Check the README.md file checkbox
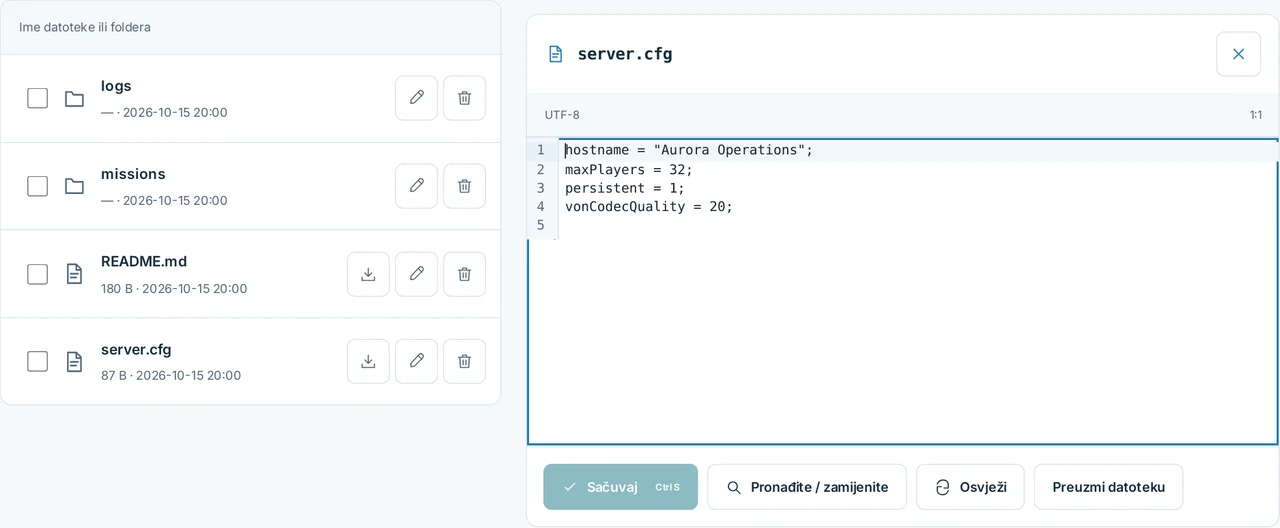Image resolution: width=1280 pixels, height=528 pixels. pyautogui.click(x=37, y=274)
